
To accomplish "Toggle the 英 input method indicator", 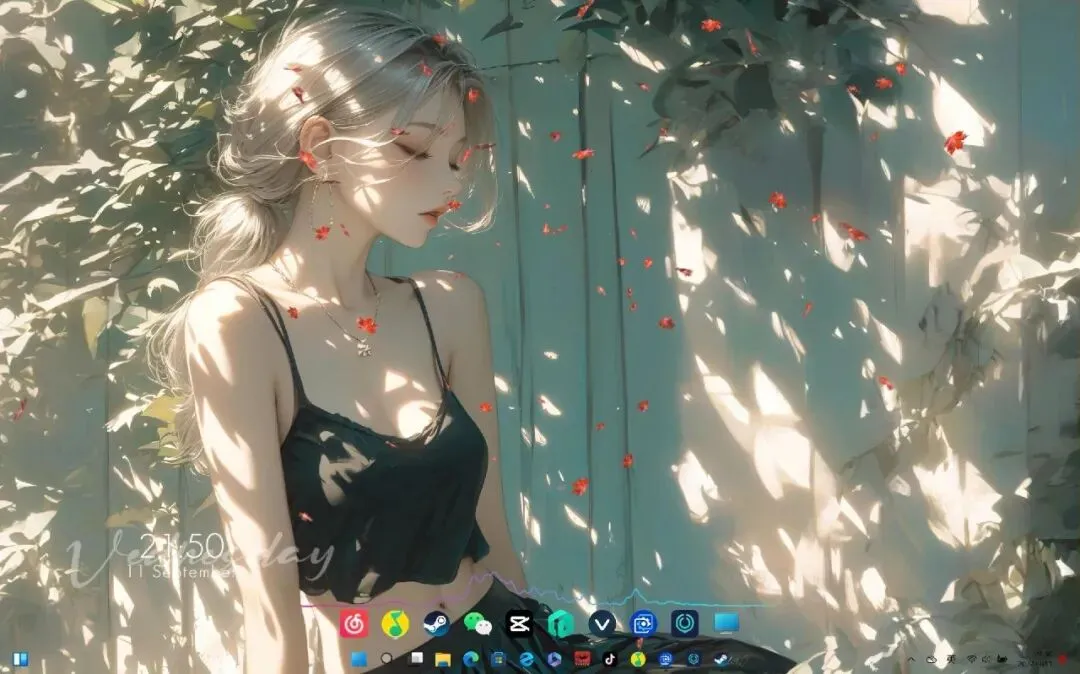I will click(951, 659).
